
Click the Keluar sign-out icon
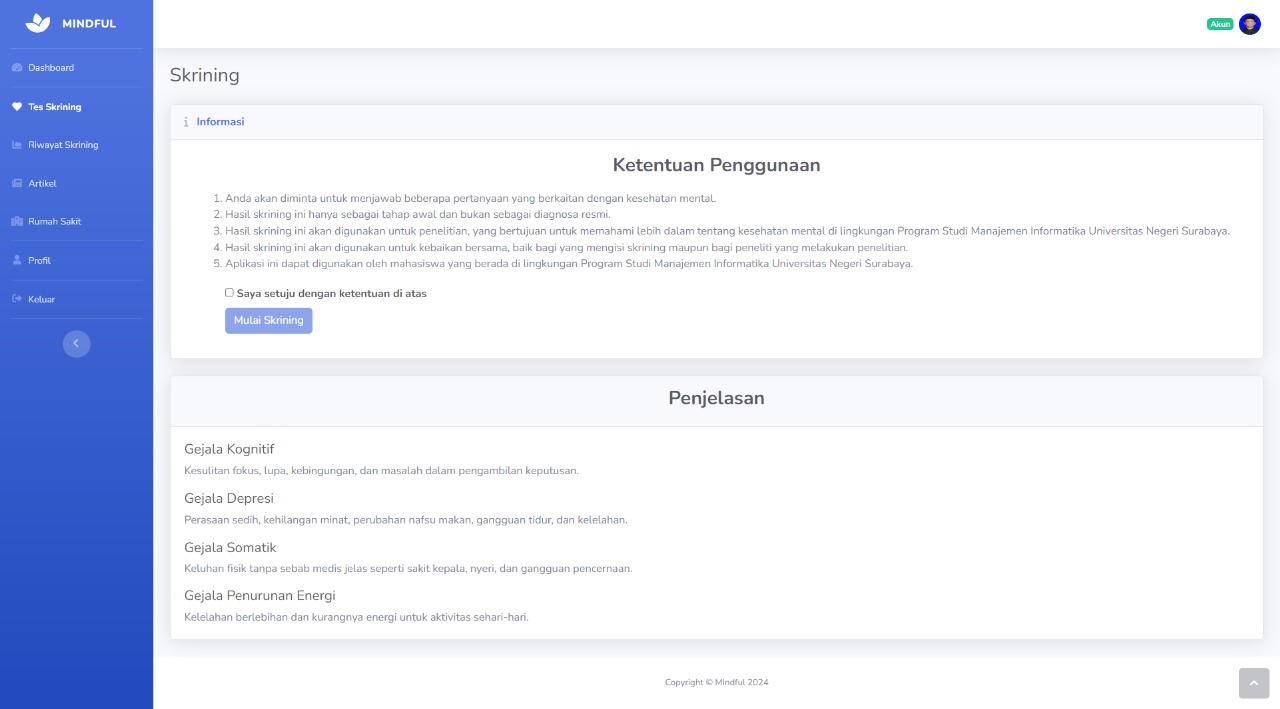[17, 299]
